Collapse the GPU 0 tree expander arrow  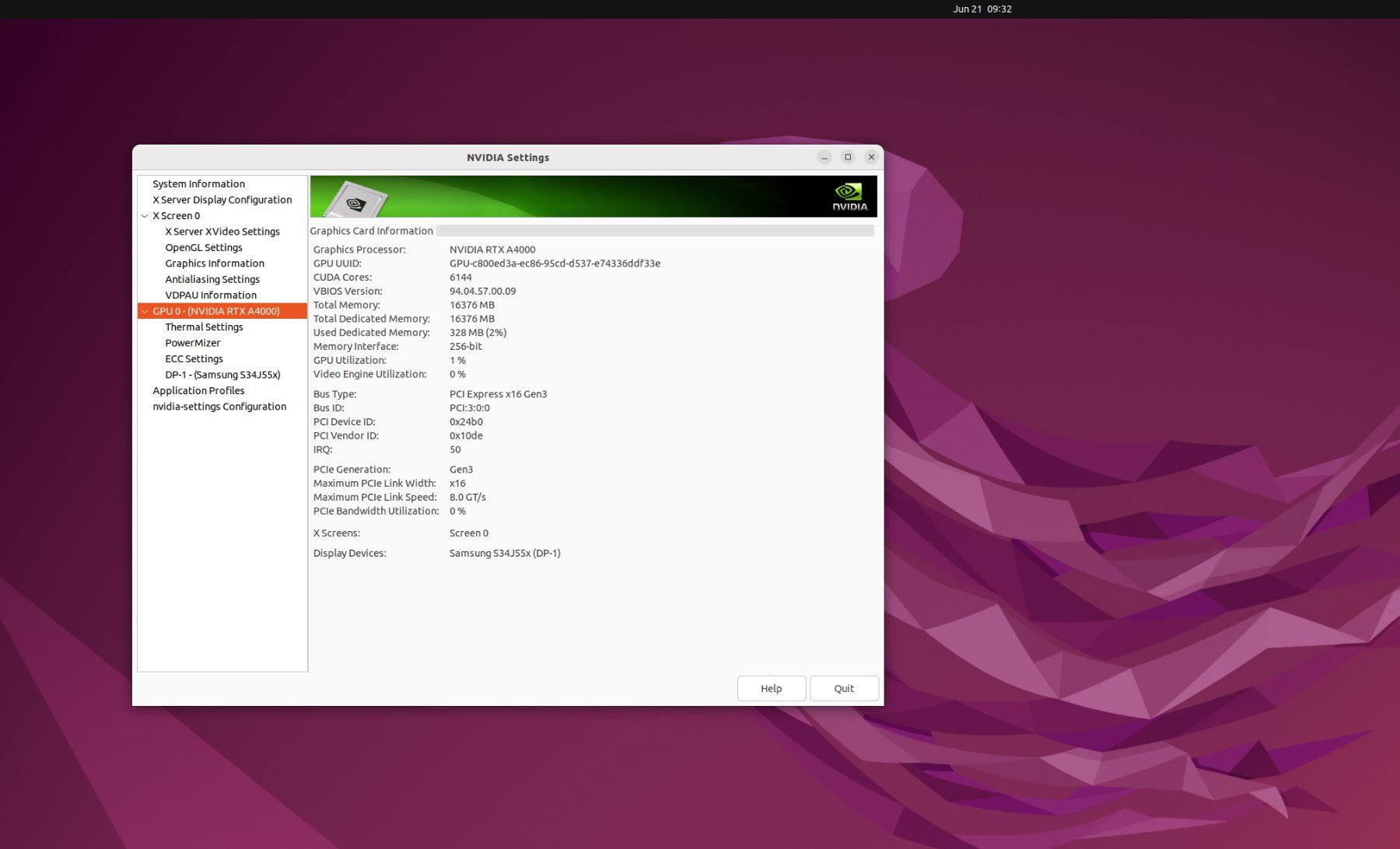pos(145,311)
